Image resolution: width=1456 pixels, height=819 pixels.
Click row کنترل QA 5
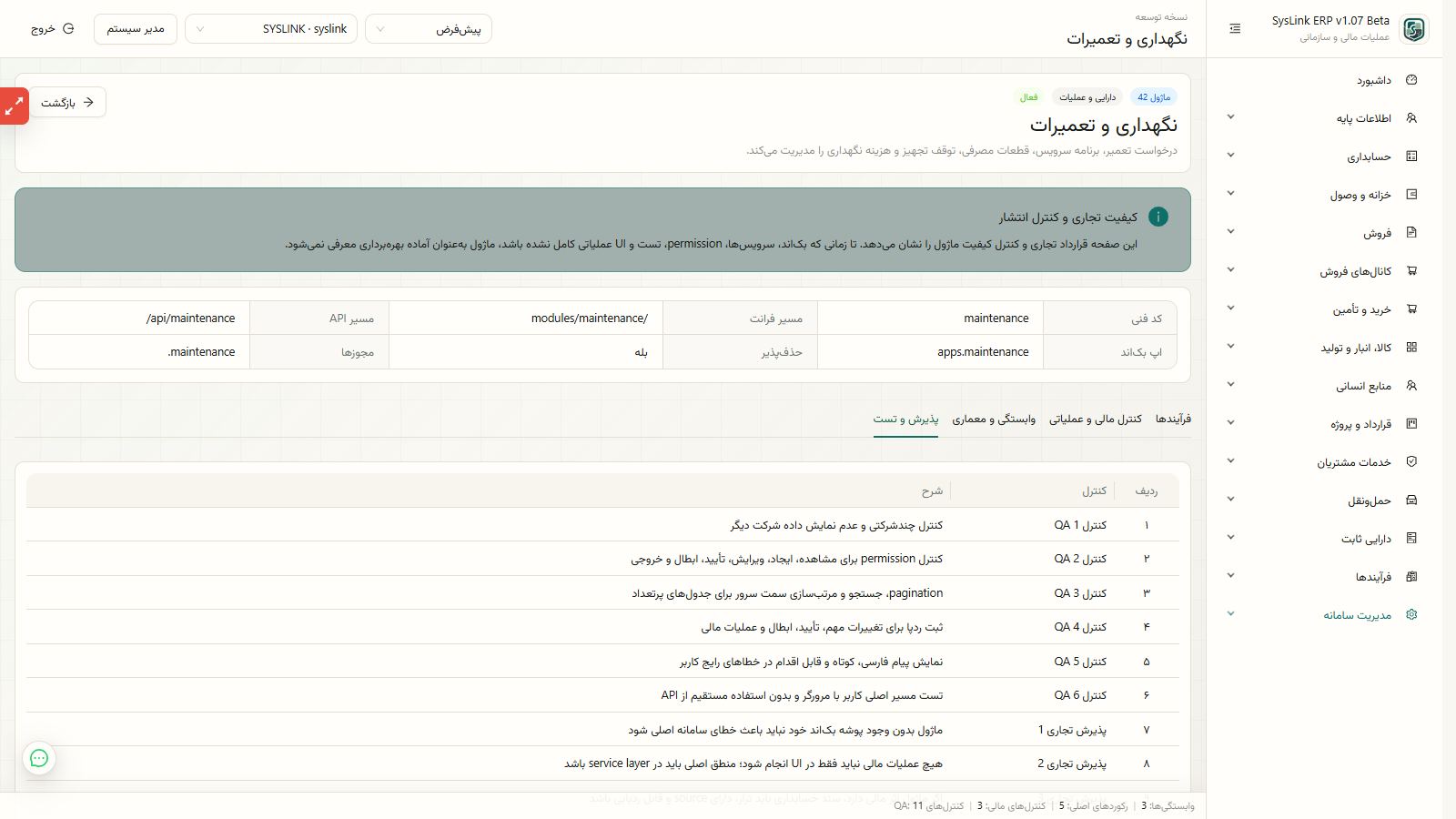602,662
